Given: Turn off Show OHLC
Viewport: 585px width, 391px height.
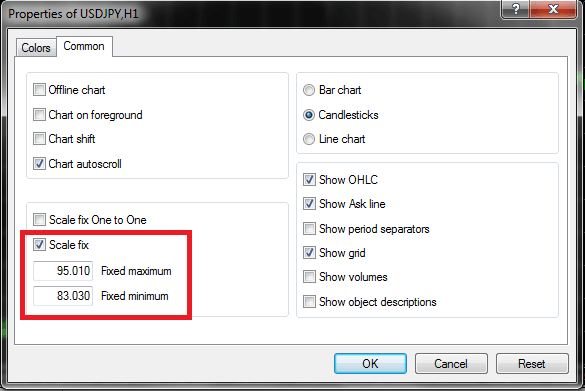Looking at the screenshot, I should [309, 180].
